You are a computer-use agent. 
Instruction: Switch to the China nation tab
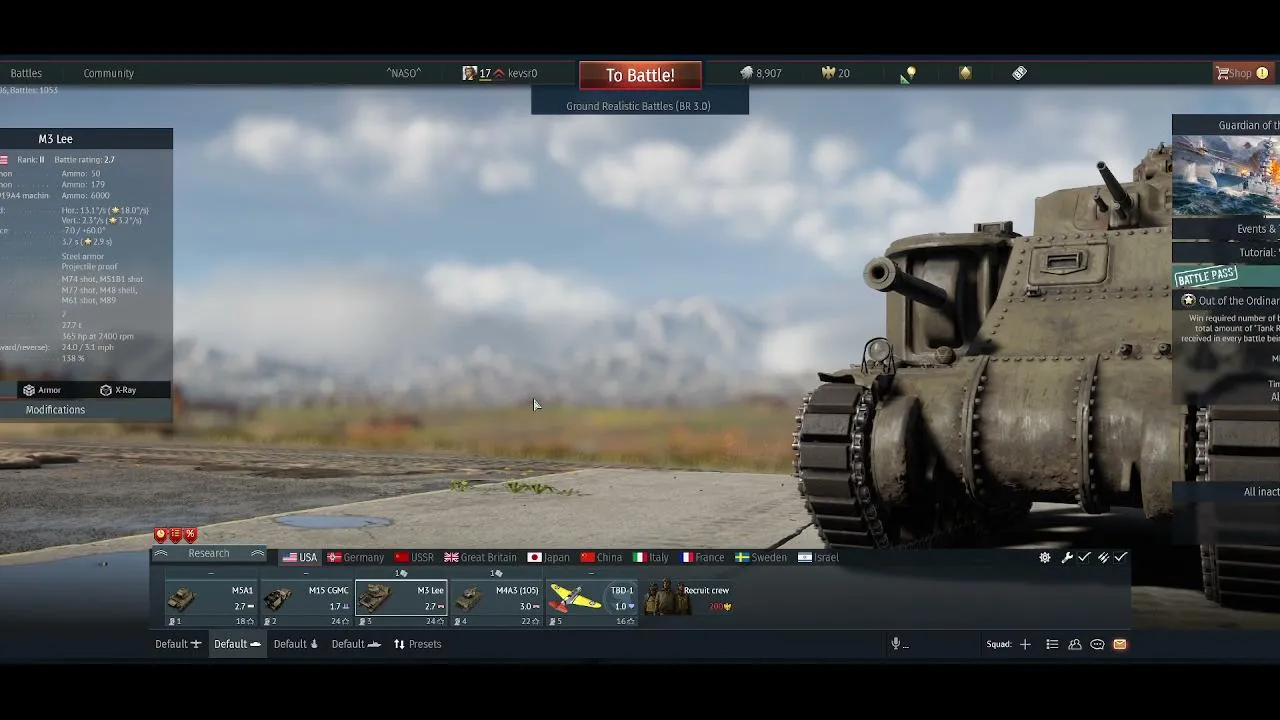click(x=601, y=558)
